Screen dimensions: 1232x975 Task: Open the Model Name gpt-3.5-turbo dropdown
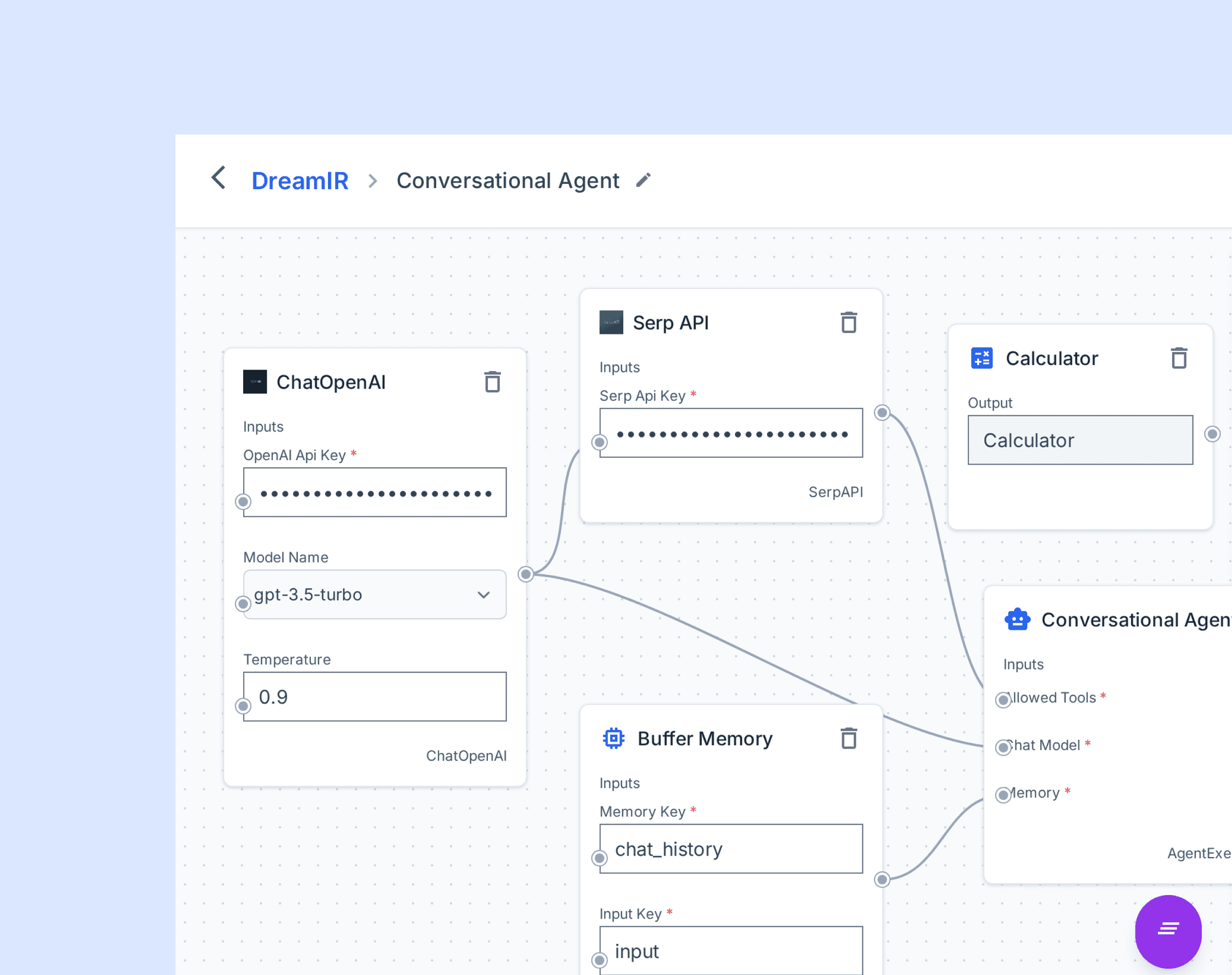(375, 594)
